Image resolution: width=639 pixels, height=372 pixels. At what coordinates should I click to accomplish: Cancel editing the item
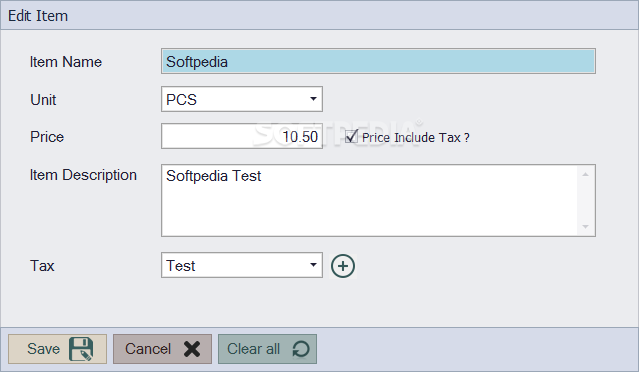(x=162, y=349)
